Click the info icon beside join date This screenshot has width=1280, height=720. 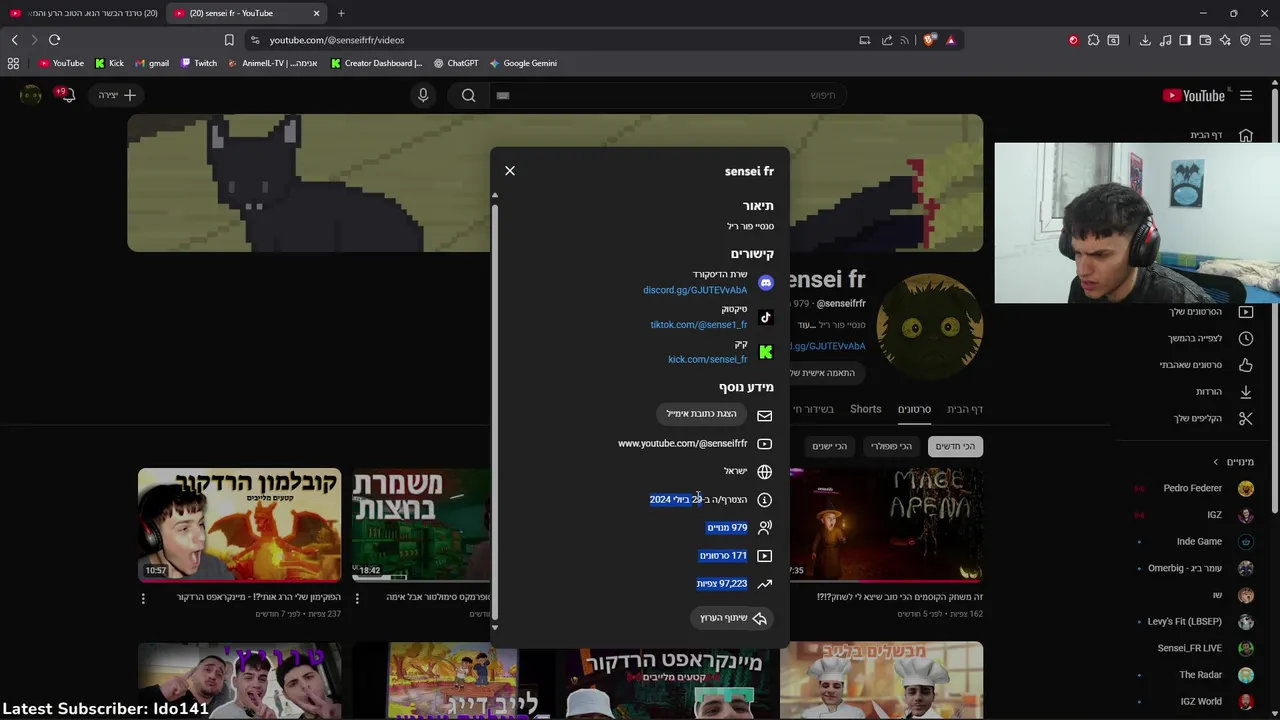pos(765,500)
